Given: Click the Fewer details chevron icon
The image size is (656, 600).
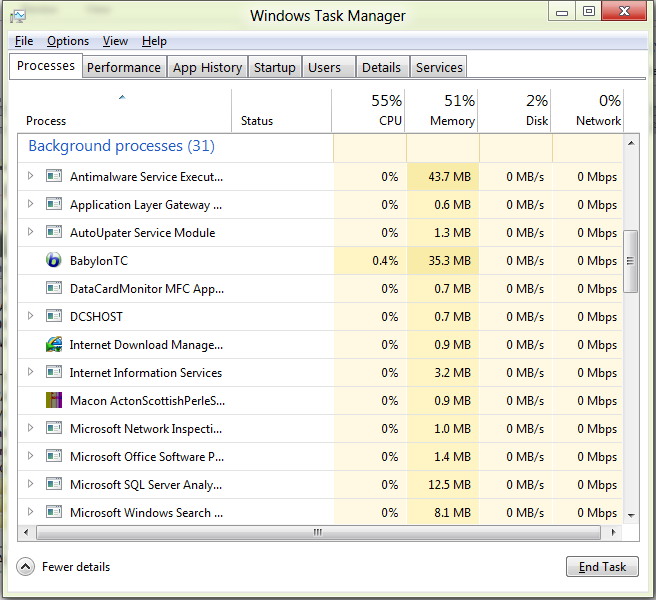Looking at the screenshot, I should tap(26, 567).
